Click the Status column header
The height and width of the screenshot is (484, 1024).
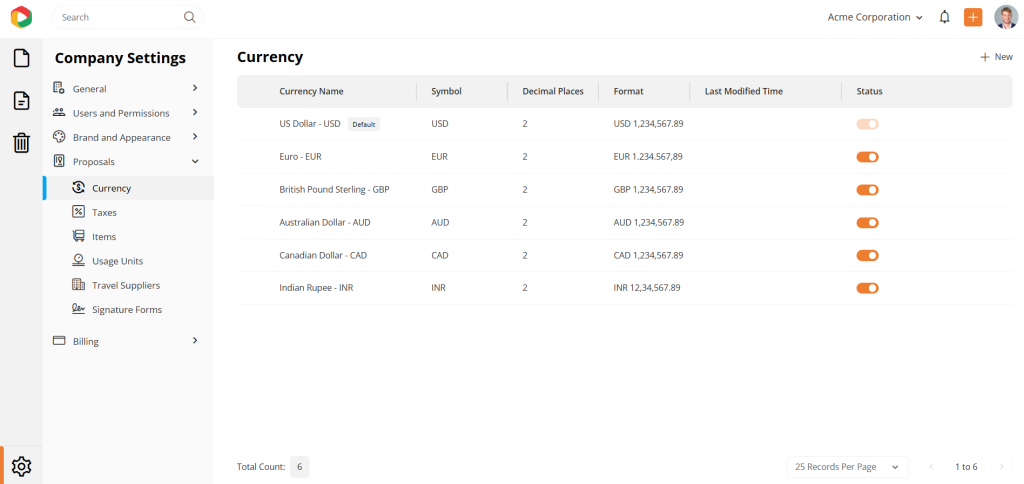[x=869, y=91]
